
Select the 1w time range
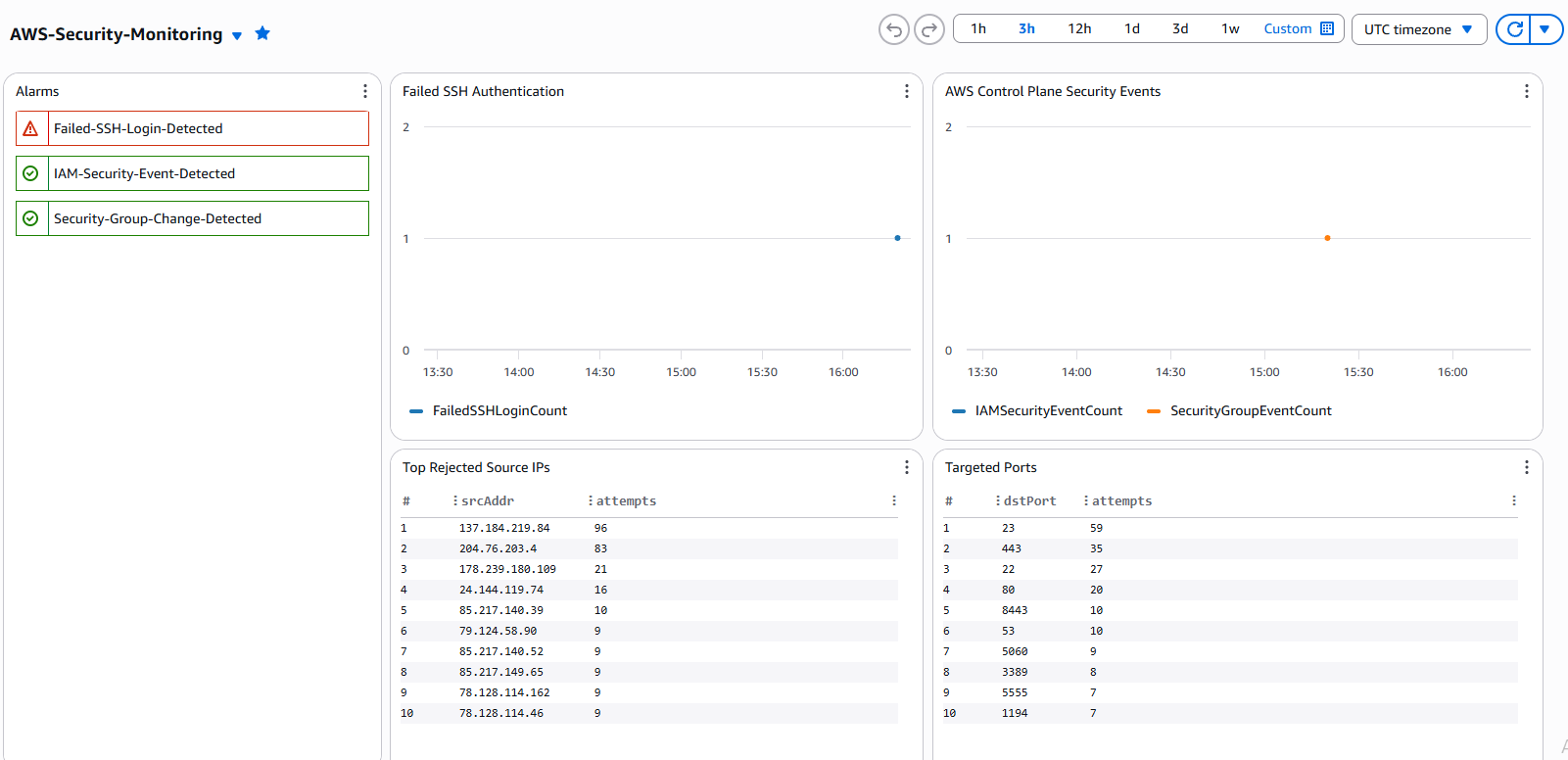tap(1230, 29)
